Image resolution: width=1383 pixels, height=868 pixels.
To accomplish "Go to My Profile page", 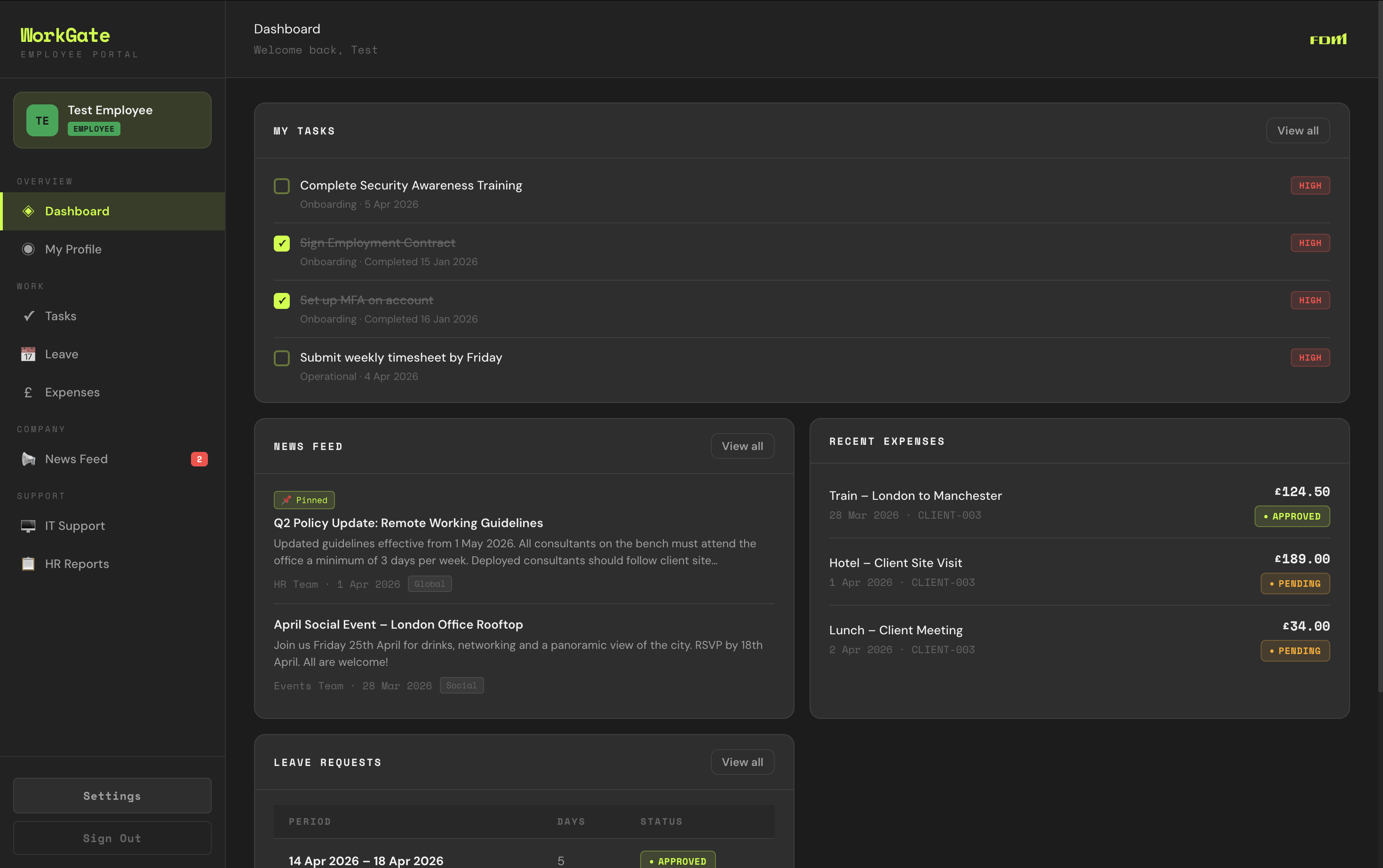I will (x=113, y=249).
